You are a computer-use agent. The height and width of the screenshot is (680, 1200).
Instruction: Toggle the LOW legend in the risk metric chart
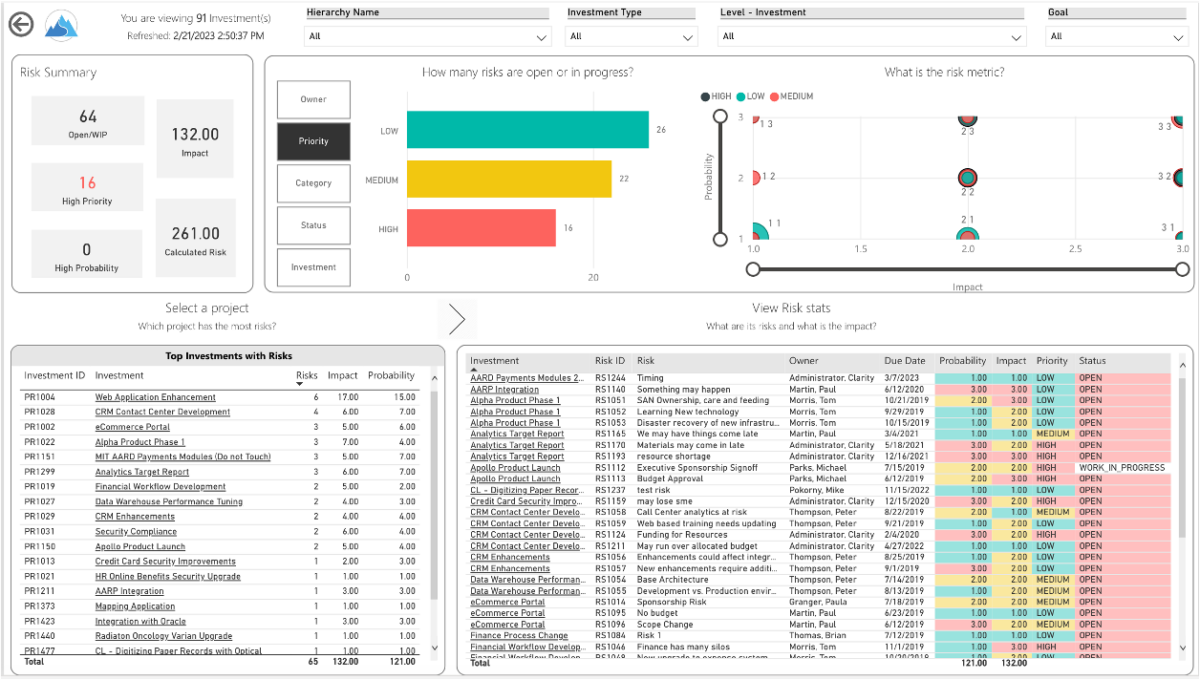click(x=751, y=97)
